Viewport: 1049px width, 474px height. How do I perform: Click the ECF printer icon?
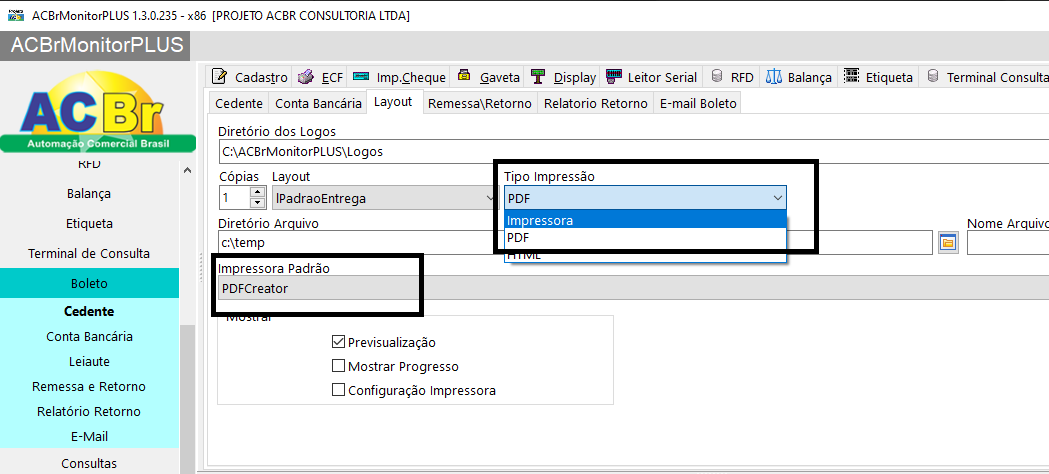(305, 76)
